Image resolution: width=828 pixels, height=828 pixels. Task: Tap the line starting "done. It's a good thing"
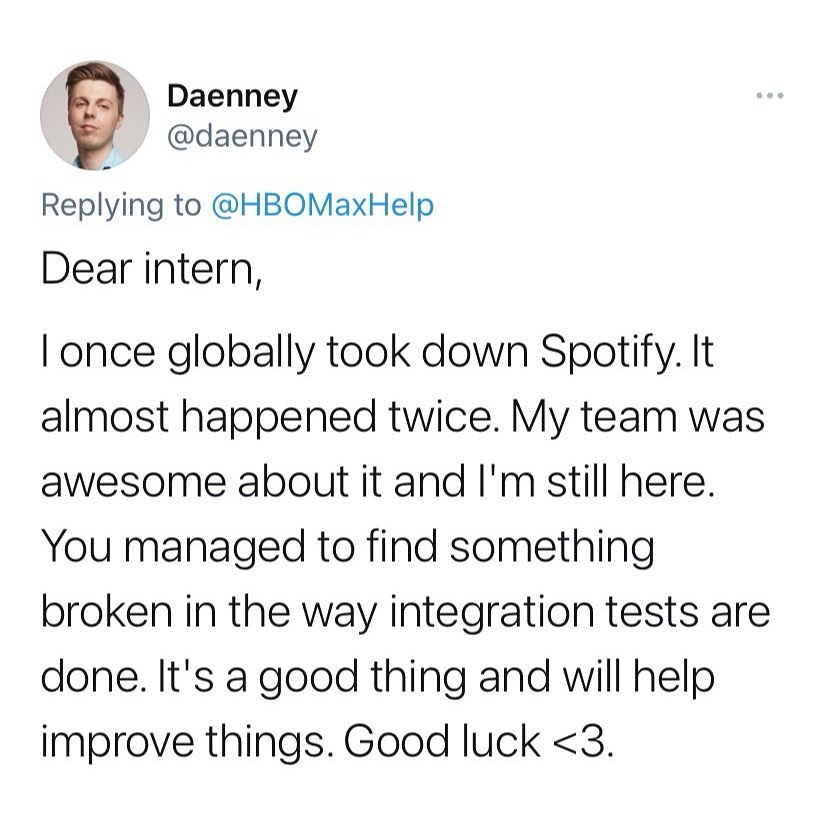(378, 678)
